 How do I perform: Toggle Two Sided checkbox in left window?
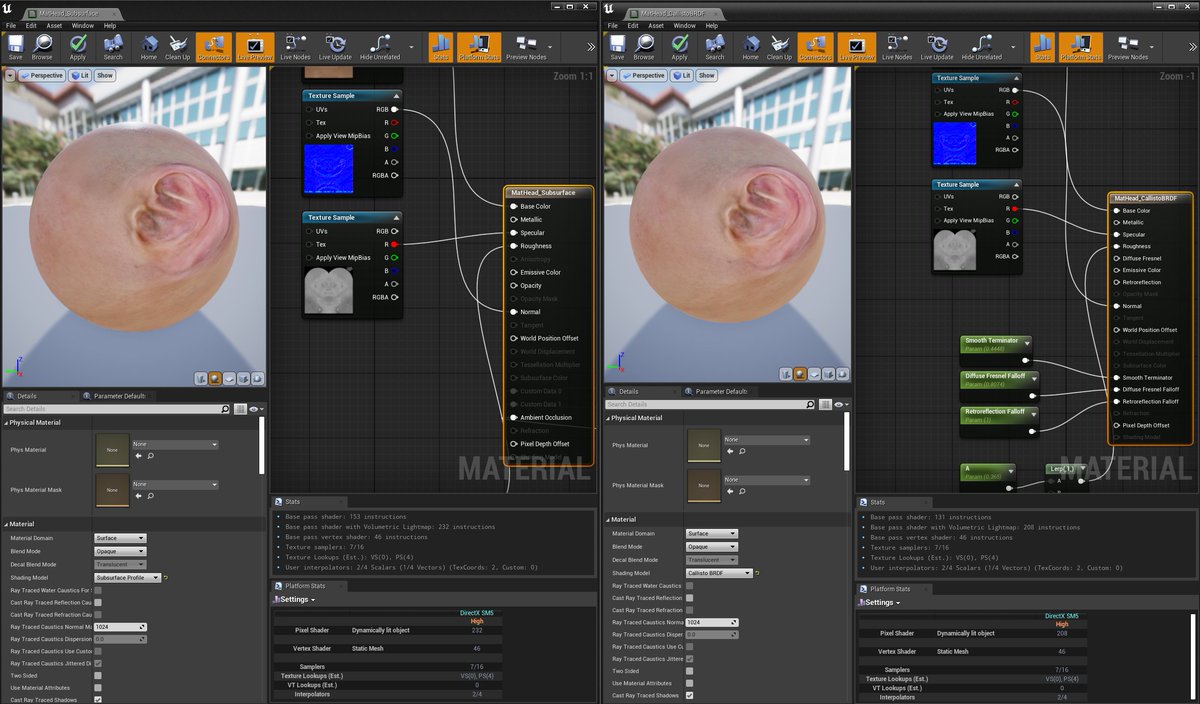(97, 675)
